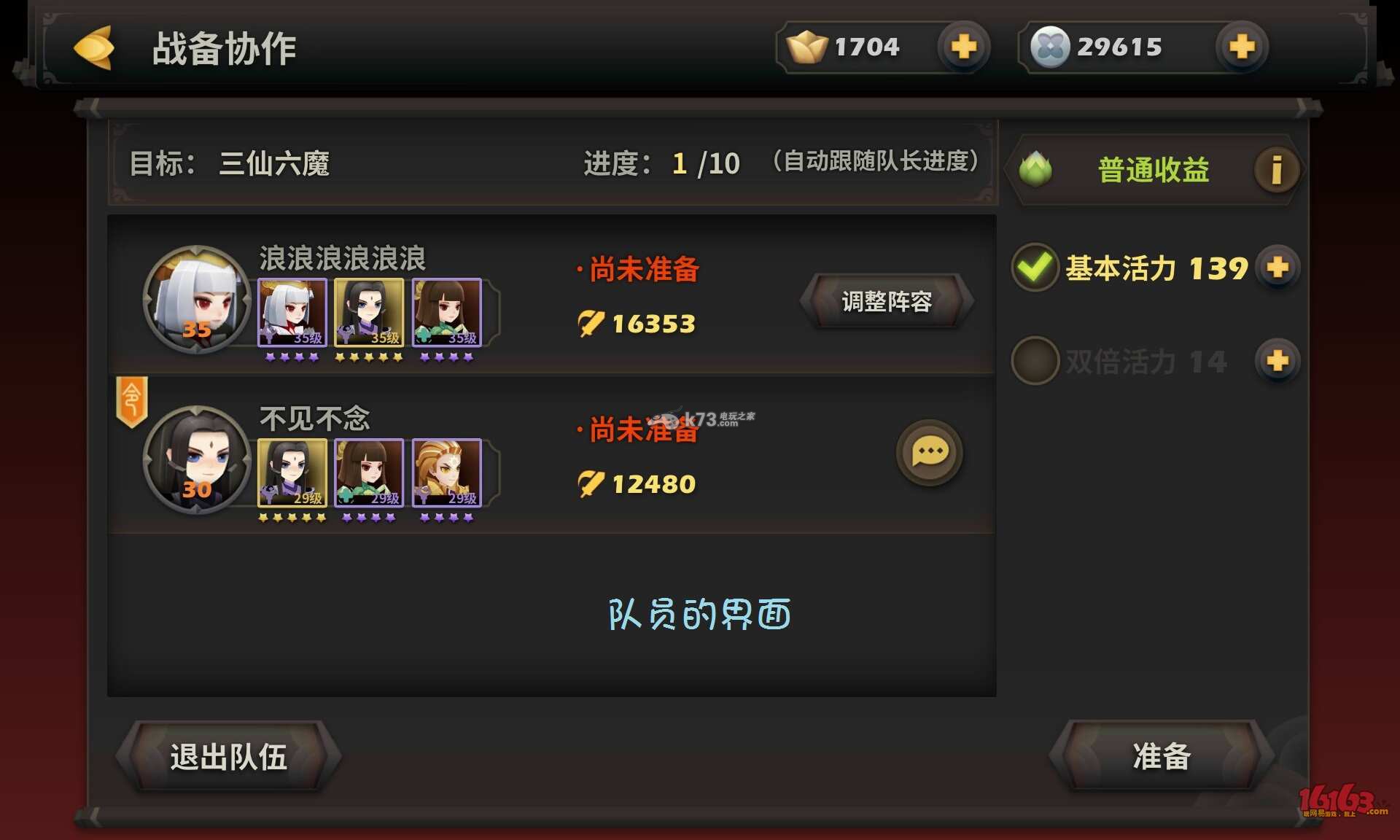Enable the 双倍活力 14 checkbox
This screenshot has height=840, width=1400.
point(1035,360)
